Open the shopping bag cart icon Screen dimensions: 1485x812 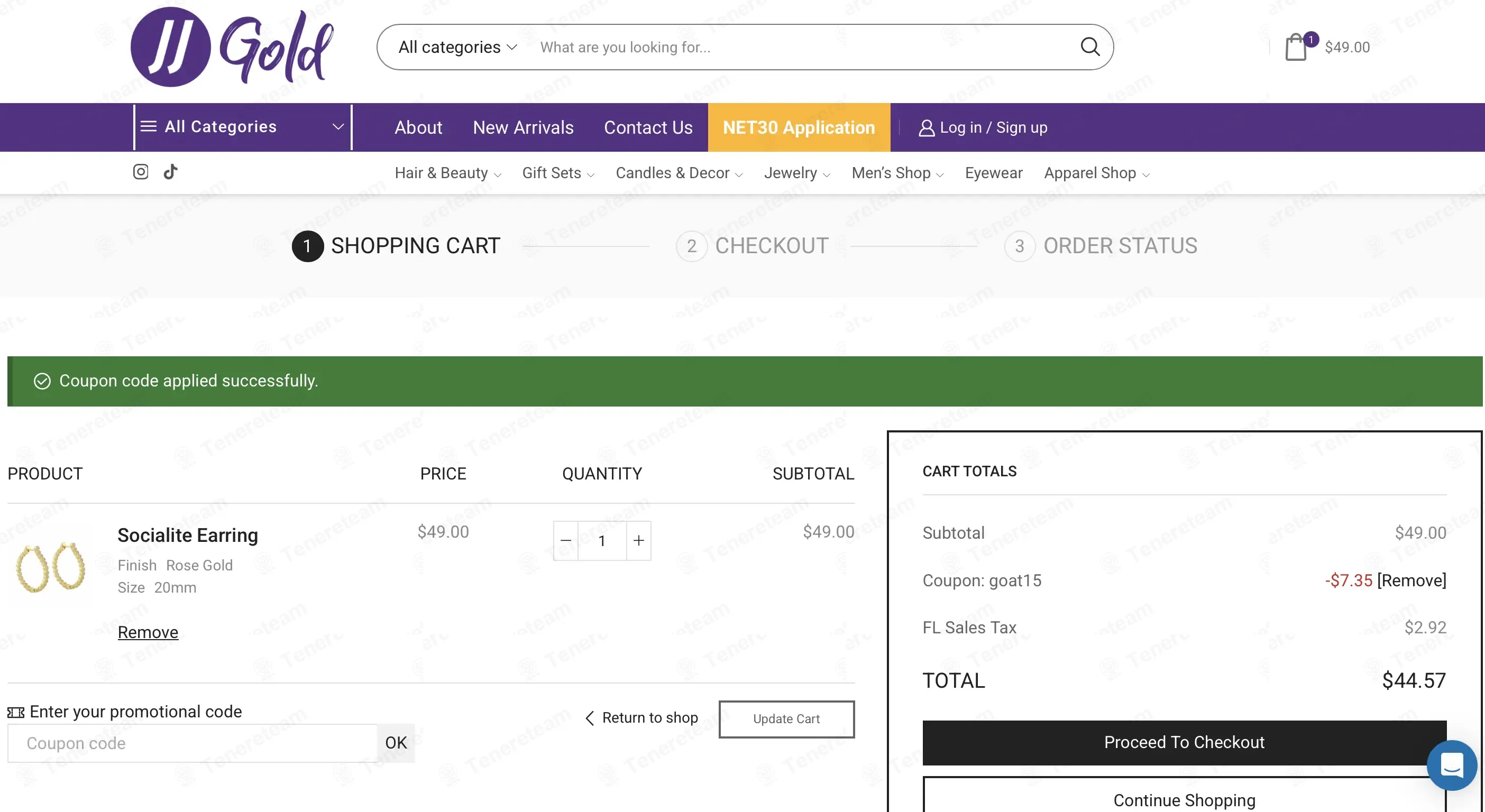(1297, 47)
